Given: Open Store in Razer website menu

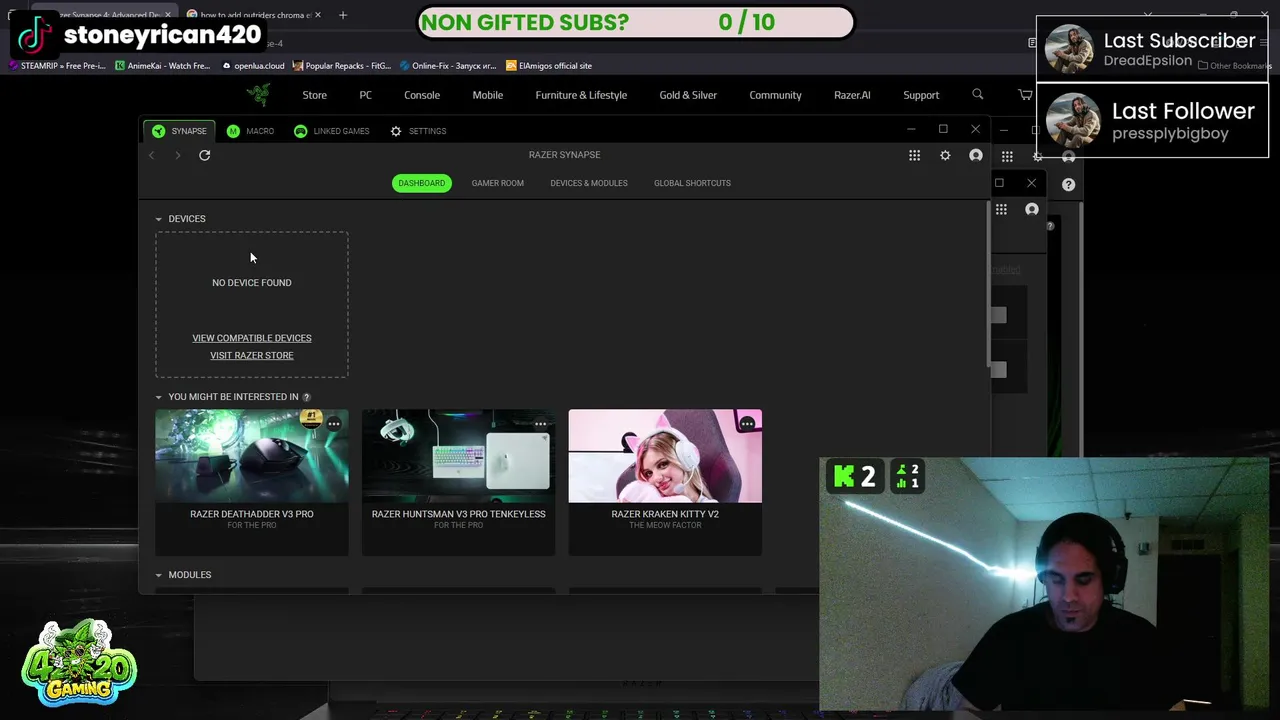Looking at the screenshot, I should tap(314, 95).
